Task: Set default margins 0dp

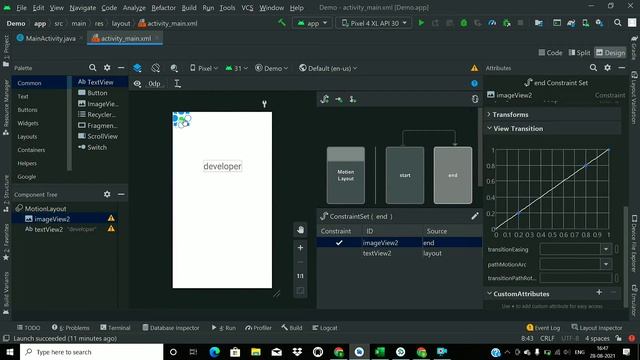Action: 154,84
